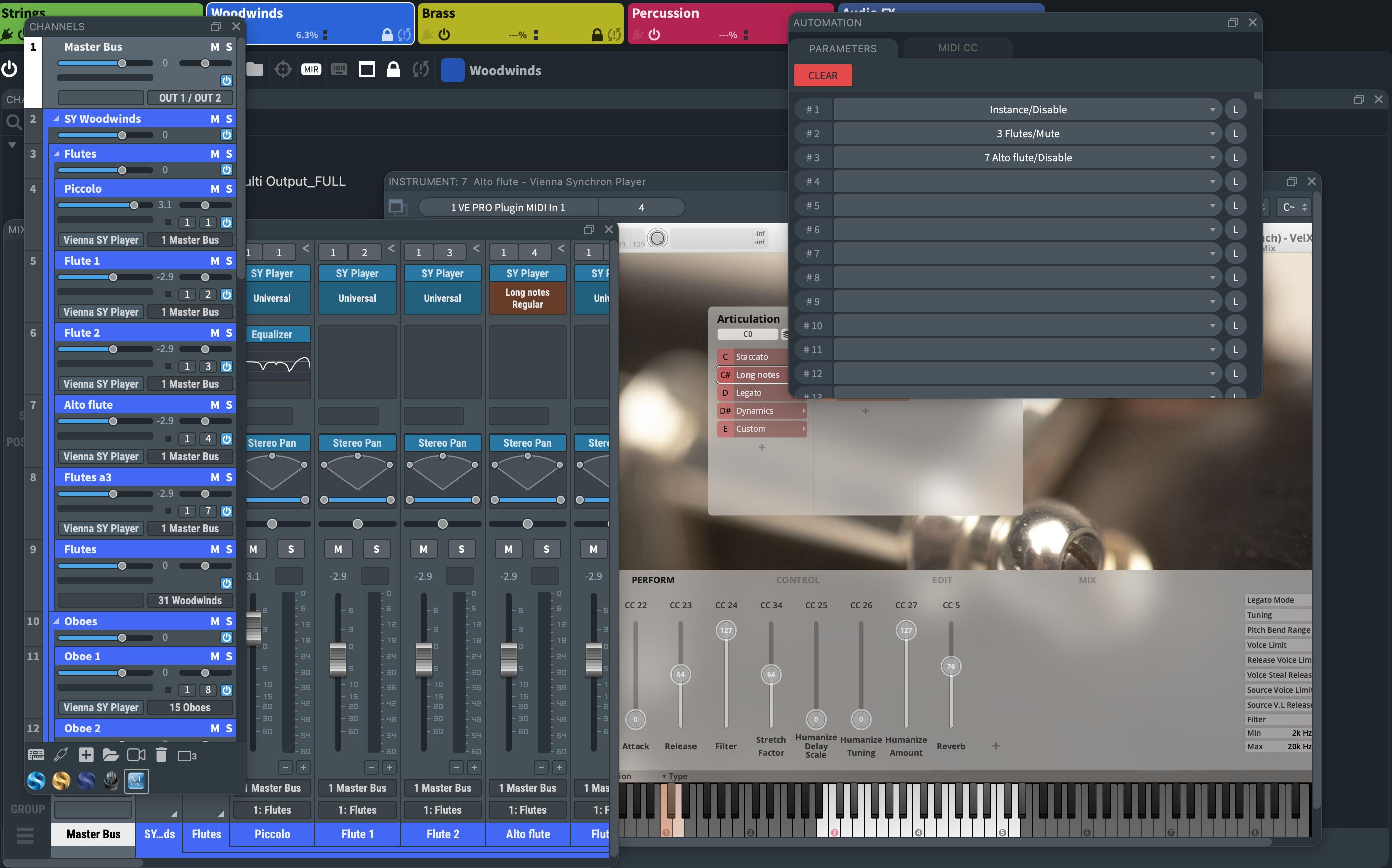The height and width of the screenshot is (868, 1392).
Task: Click the padlock icon beside MIR
Action: (x=393, y=70)
